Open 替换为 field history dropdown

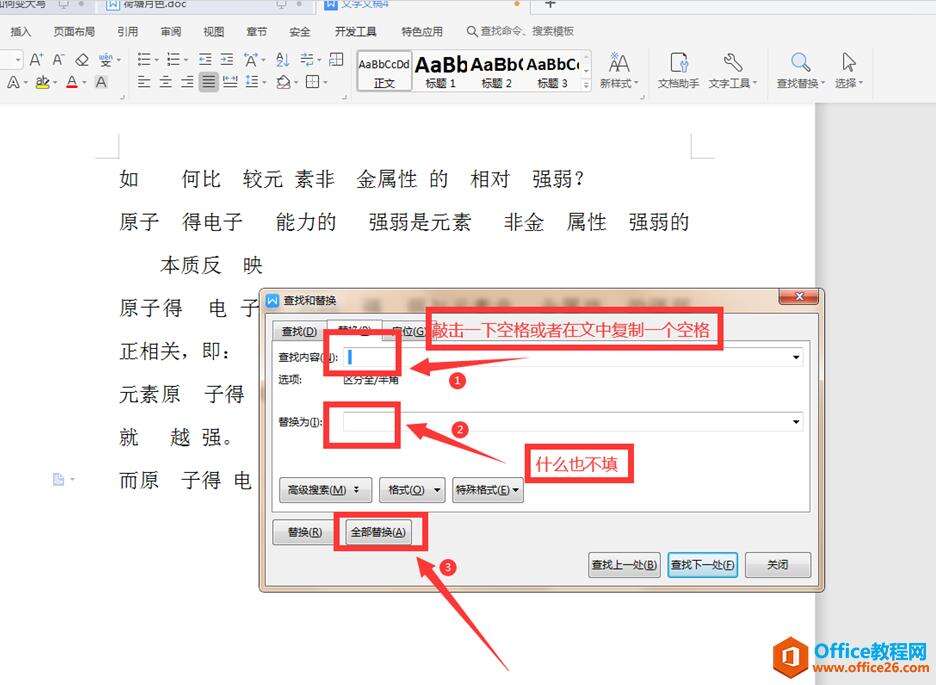pyautogui.click(x=796, y=421)
